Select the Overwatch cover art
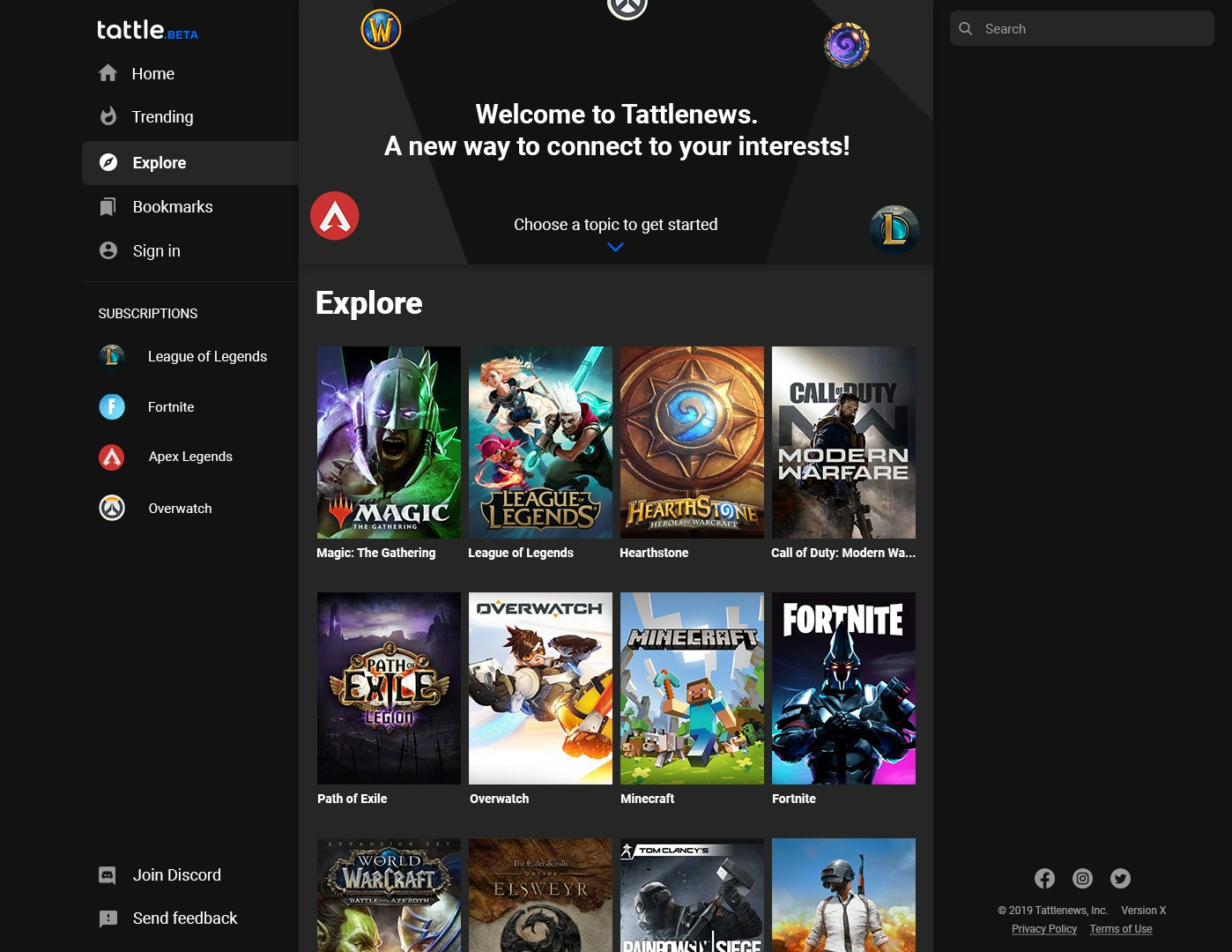 (x=540, y=688)
